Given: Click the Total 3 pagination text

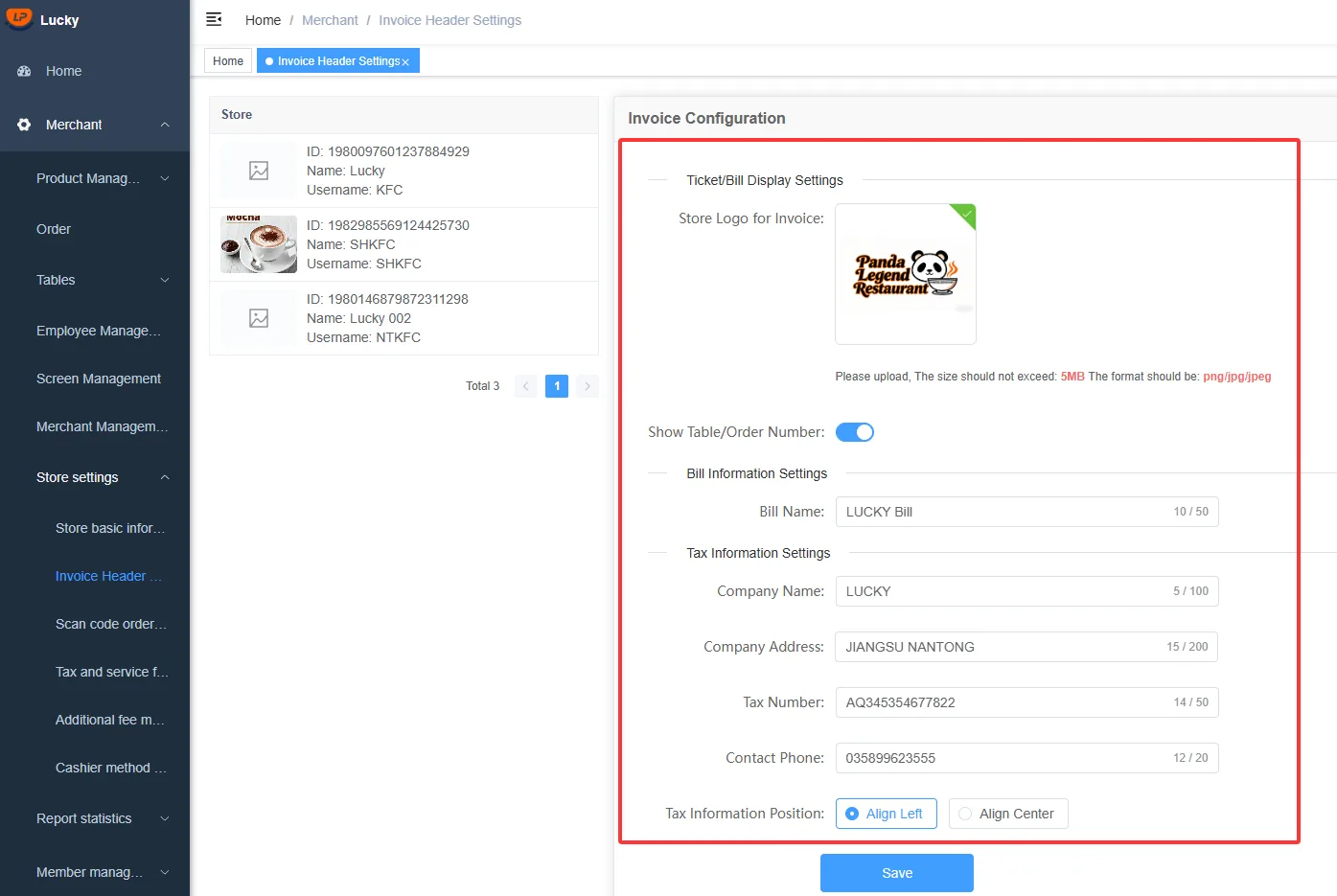Looking at the screenshot, I should tap(482, 386).
